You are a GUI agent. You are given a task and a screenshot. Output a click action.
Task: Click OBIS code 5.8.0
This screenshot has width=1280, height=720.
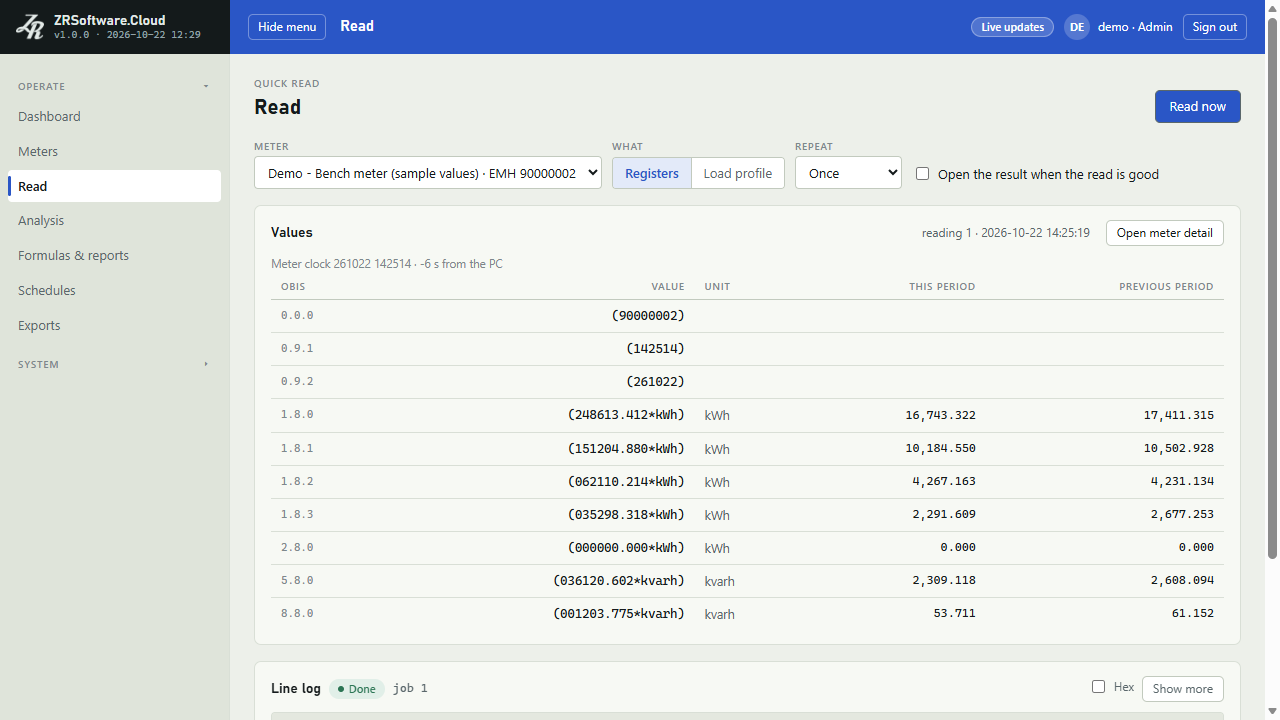click(x=297, y=580)
